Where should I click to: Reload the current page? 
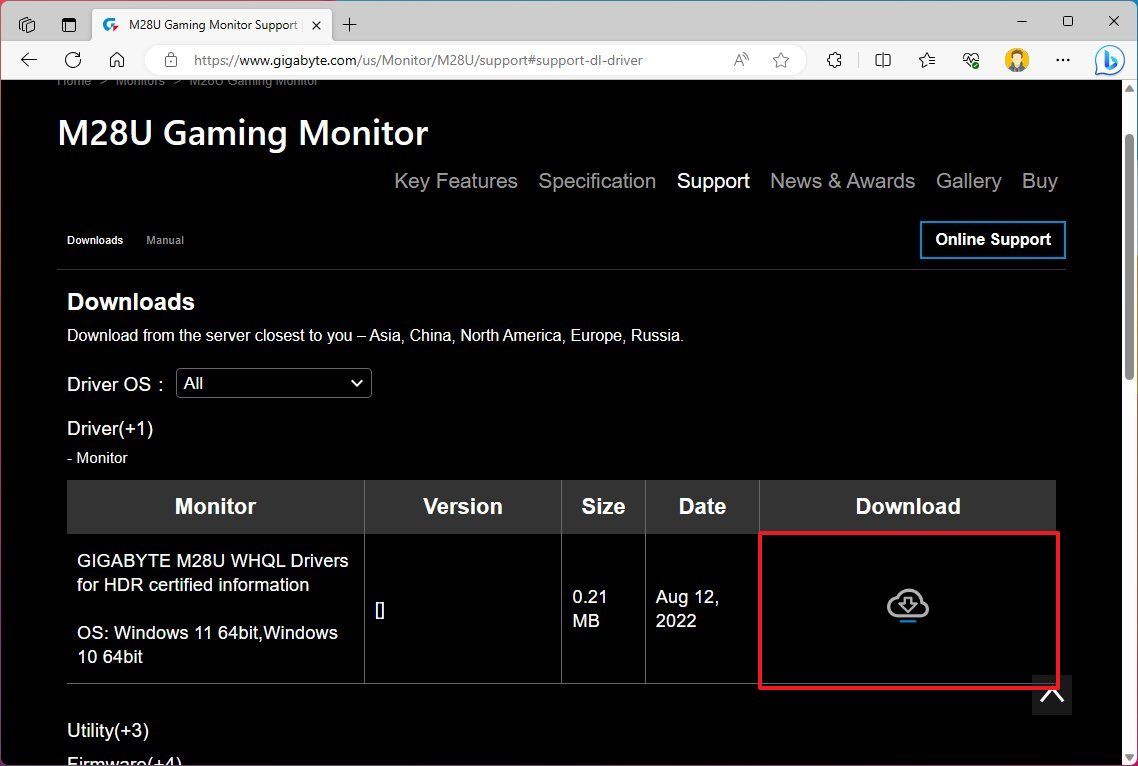(x=72, y=60)
